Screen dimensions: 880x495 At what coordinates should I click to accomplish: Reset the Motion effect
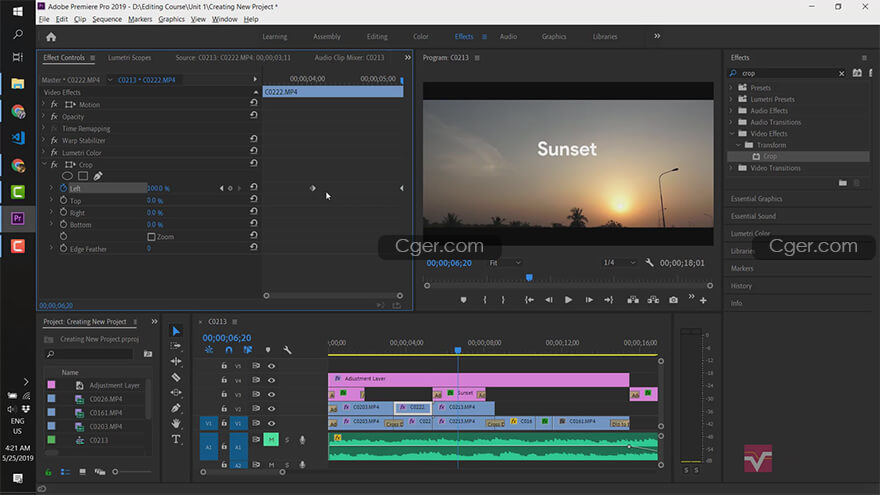coord(254,103)
